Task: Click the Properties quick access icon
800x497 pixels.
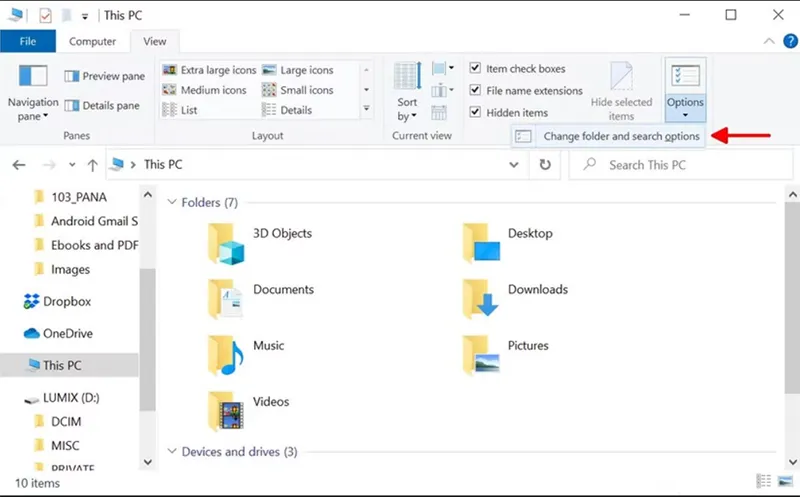Action: pos(45,15)
